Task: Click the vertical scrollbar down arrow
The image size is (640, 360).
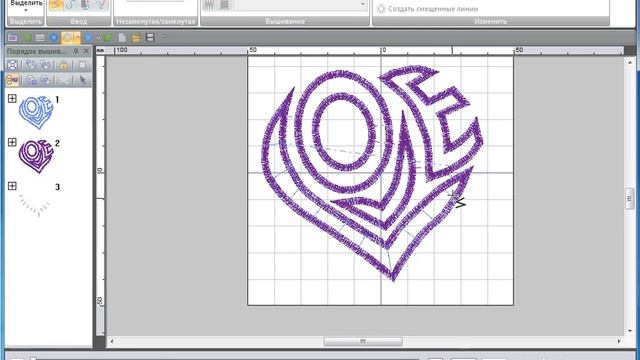Action: point(630,330)
